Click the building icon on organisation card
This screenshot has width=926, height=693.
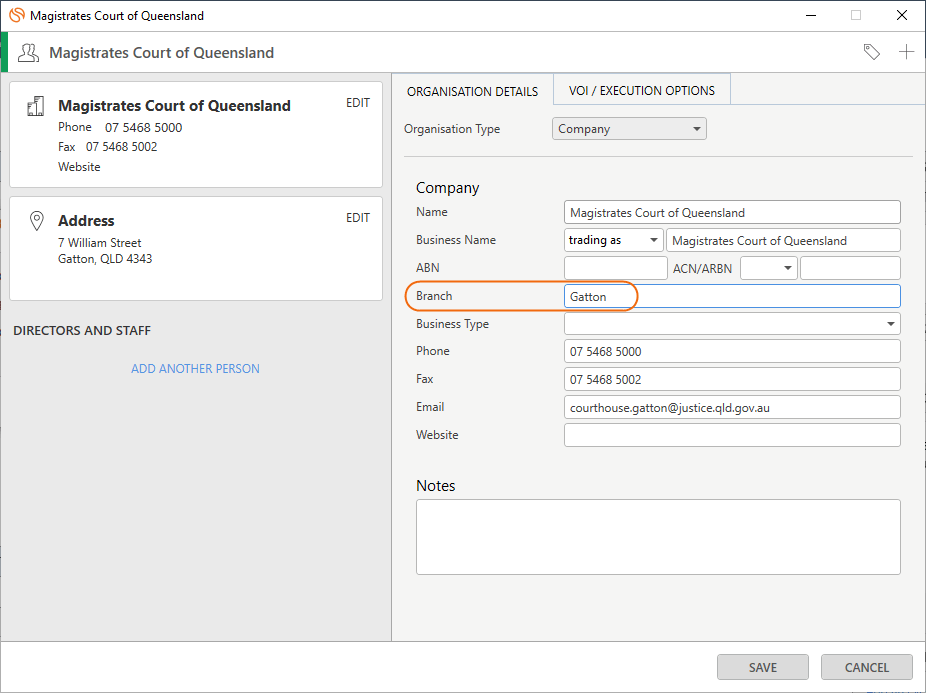[35, 106]
